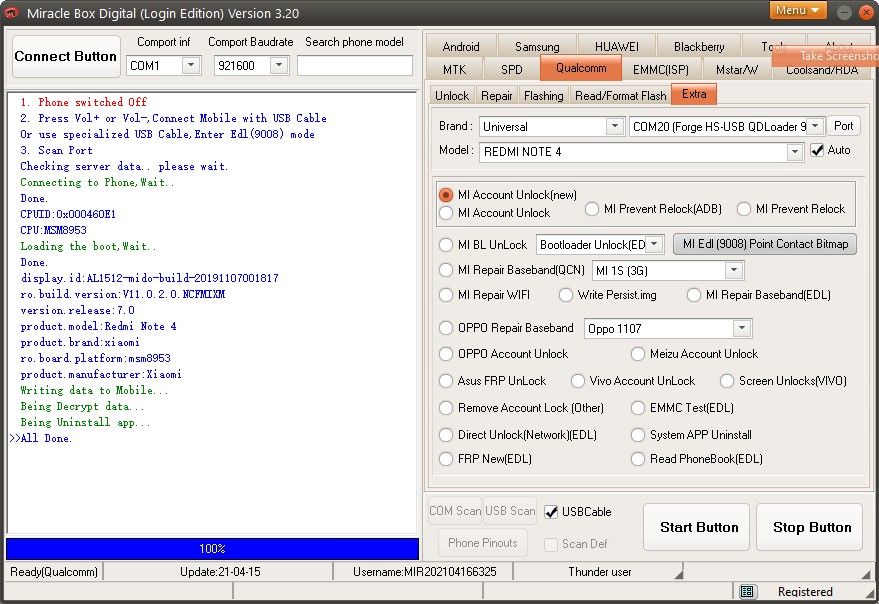Click the Start Button
Viewport: 879px width, 604px height.
click(x=696, y=527)
